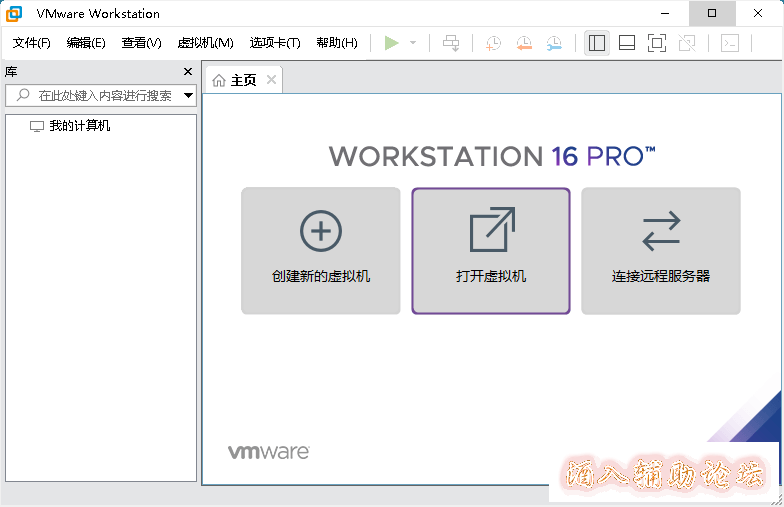Open the 查看(V) menu
This screenshot has height=507, width=784.
(142, 43)
